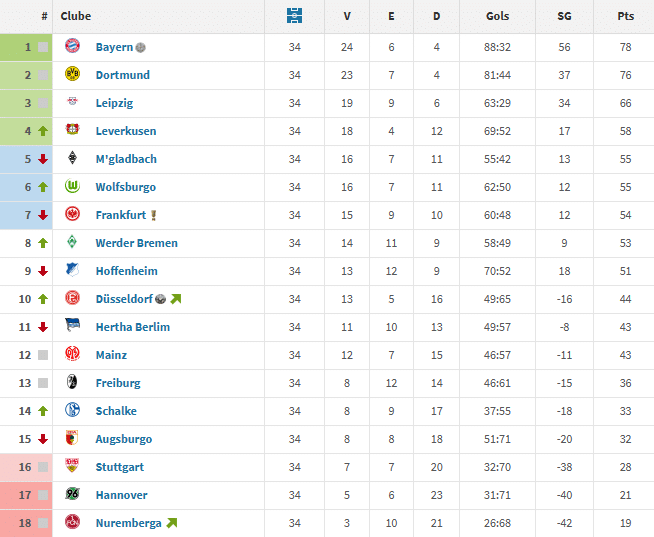Click the green promoted arrow beside Düsseldorf
The width and height of the screenshot is (654, 537).
[x=176, y=299]
